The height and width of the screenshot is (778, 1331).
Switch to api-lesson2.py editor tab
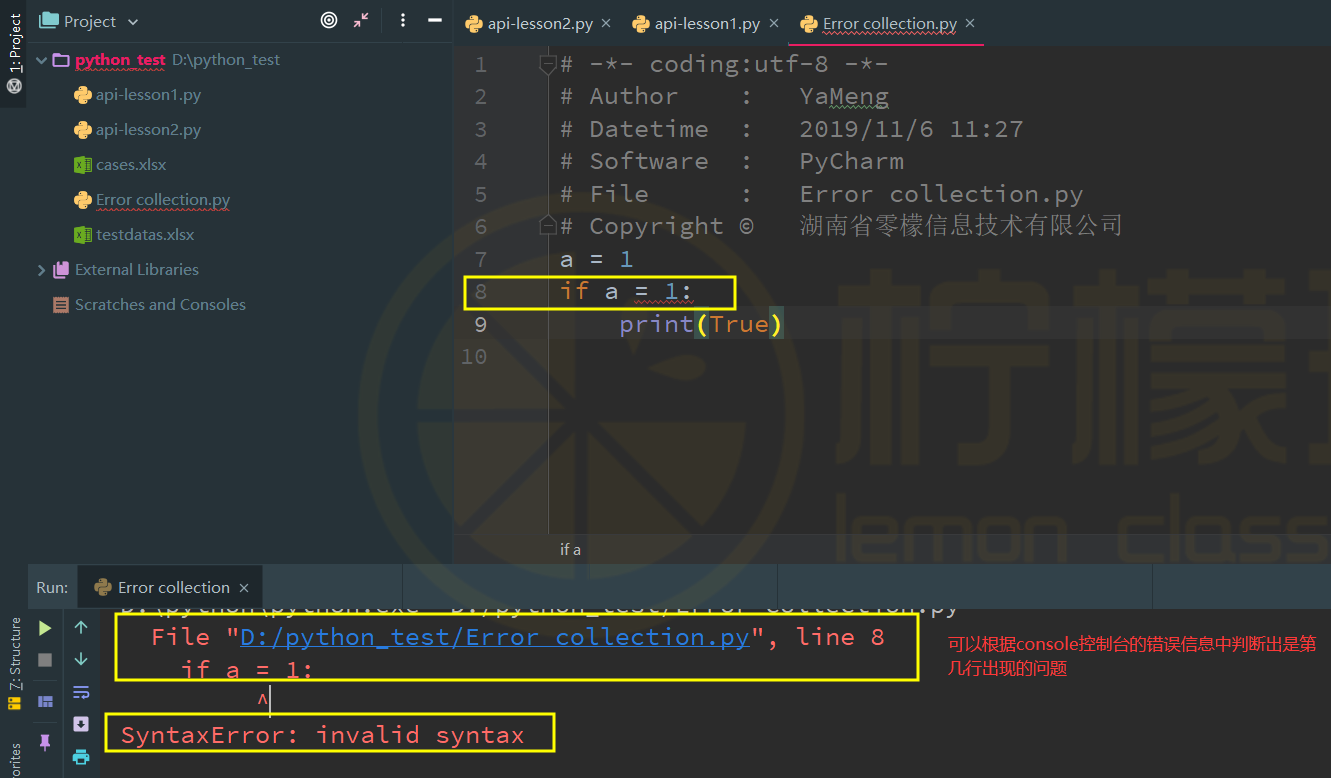(537, 23)
